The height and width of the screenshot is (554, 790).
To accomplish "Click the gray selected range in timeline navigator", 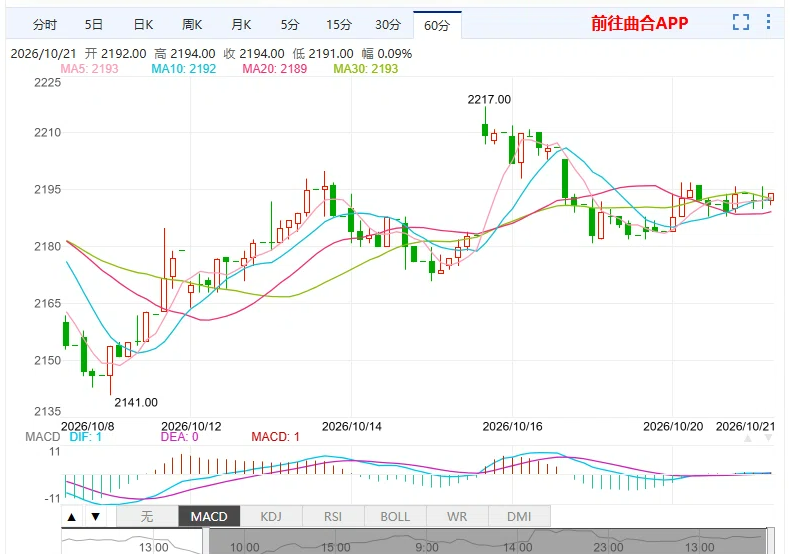I will point(488,541).
